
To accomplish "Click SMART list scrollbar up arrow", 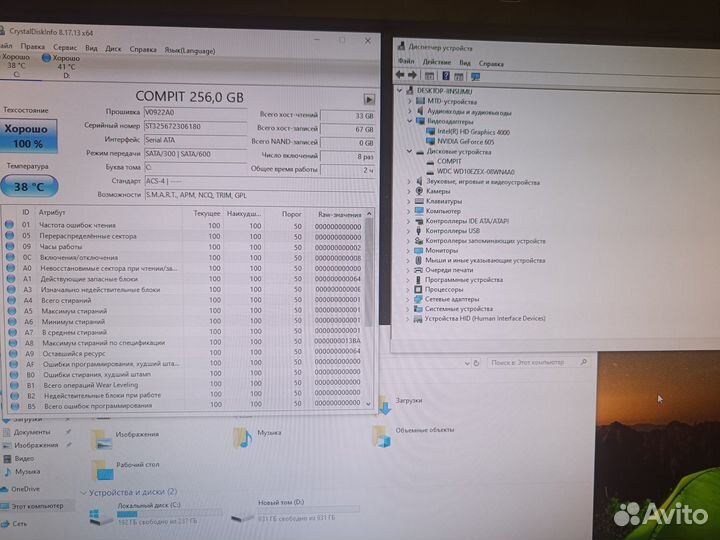I will click(369, 214).
